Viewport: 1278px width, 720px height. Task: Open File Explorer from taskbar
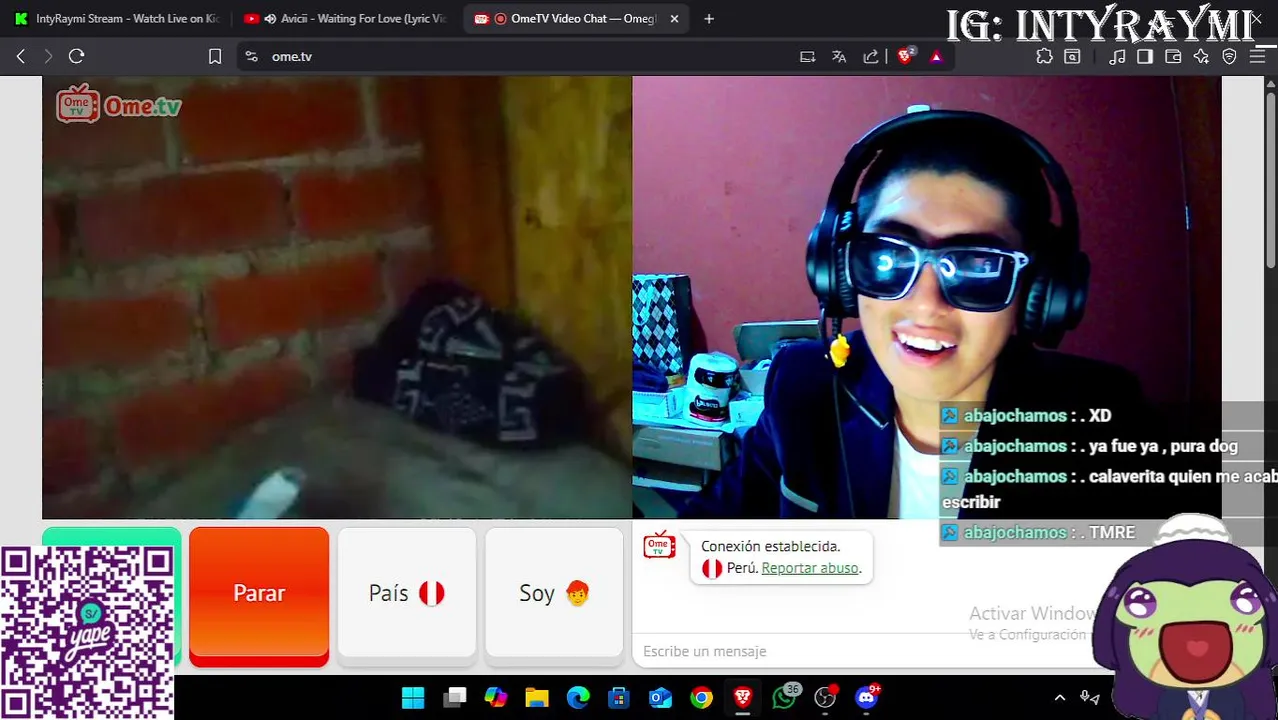(x=537, y=697)
